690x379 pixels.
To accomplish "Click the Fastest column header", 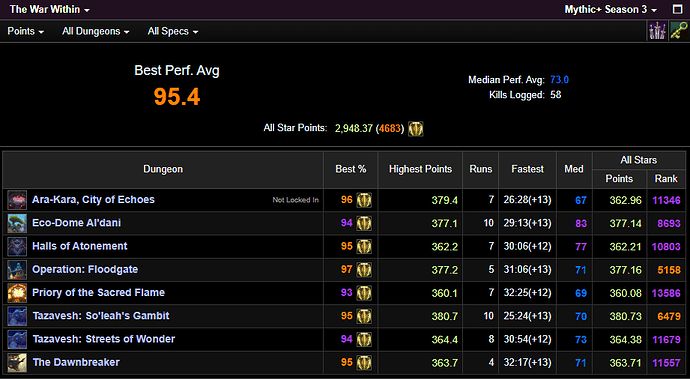I will pos(528,169).
